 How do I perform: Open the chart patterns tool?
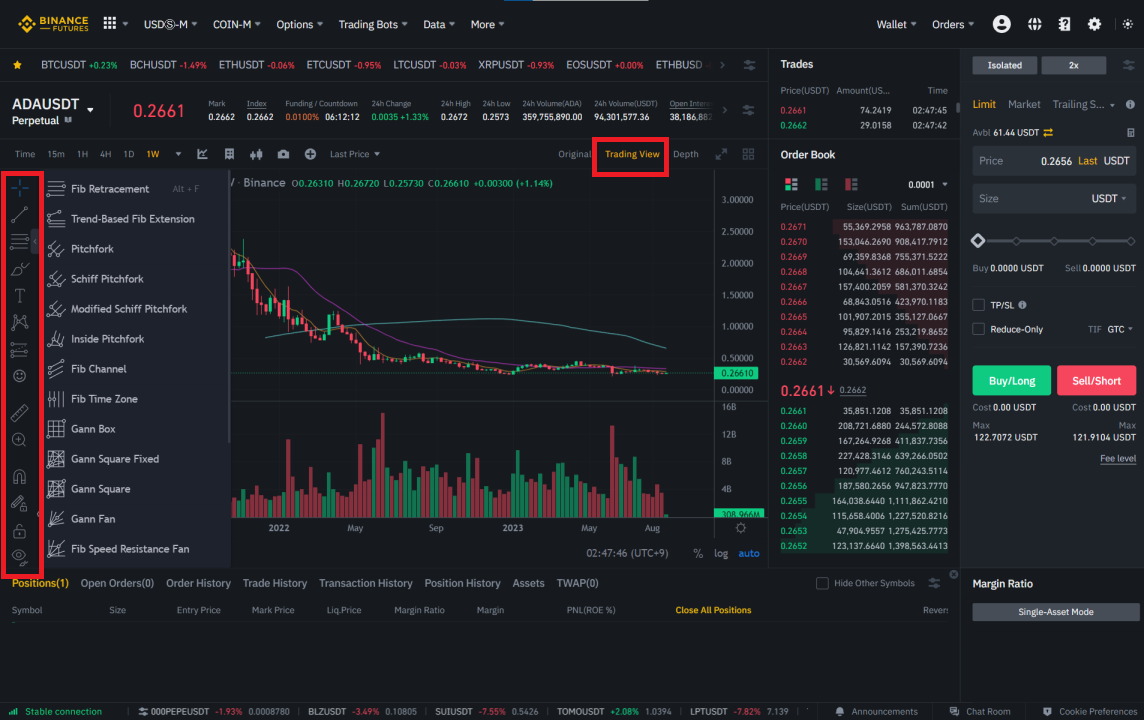[20, 322]
